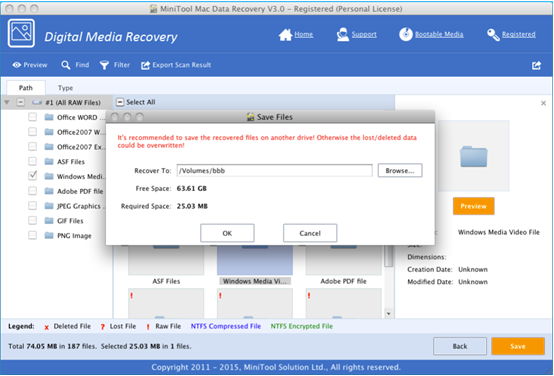Click the Windows Medi... folder icon in tree
The width and height of the screenshot is (554, 376).
[x=49, y=176]
